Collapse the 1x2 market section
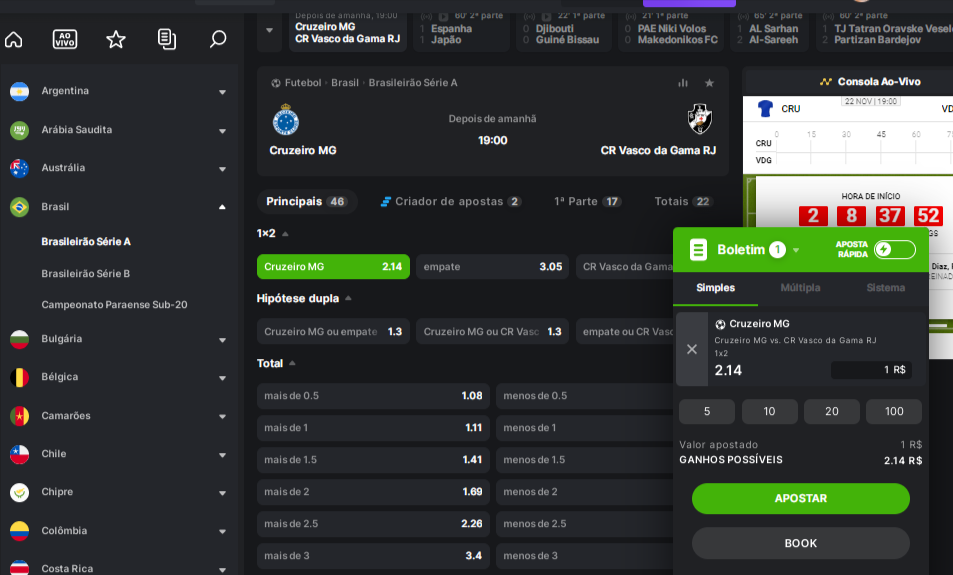953x575 pixels. click(285, 234)
